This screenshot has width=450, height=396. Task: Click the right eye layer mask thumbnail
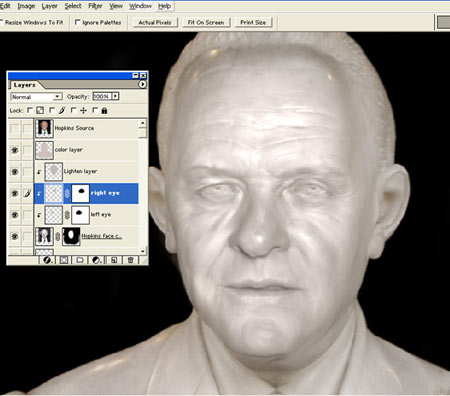coord(80,193)
